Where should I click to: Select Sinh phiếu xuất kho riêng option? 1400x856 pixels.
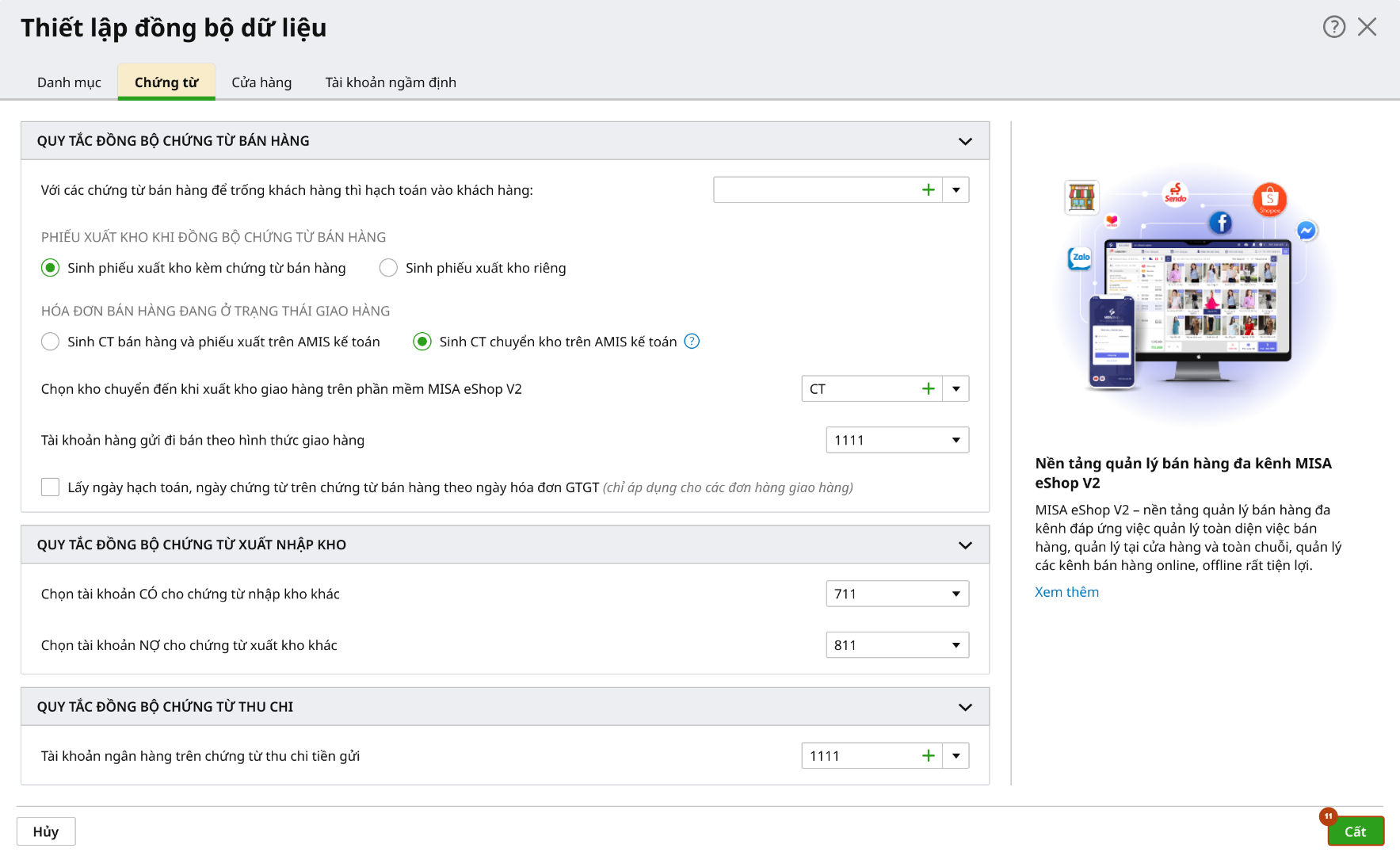[x=388, y=268]
